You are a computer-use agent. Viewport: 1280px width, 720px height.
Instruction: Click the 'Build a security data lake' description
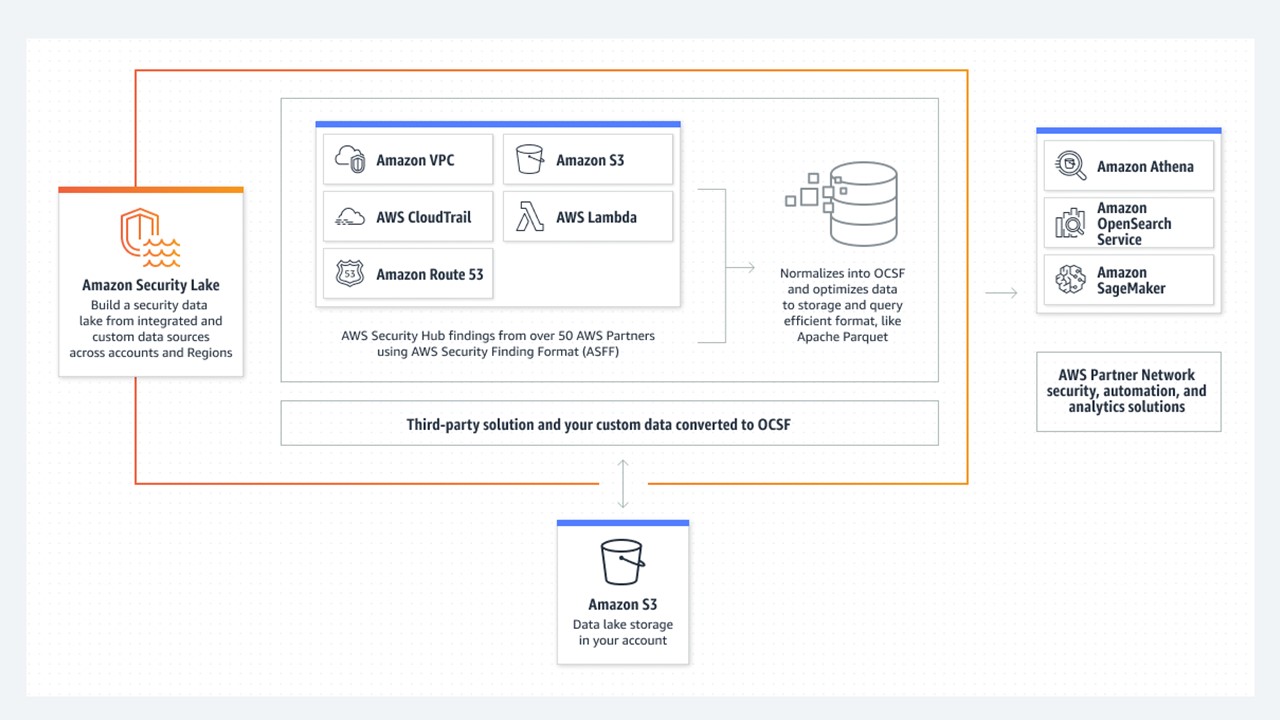(x=151, y=329)
